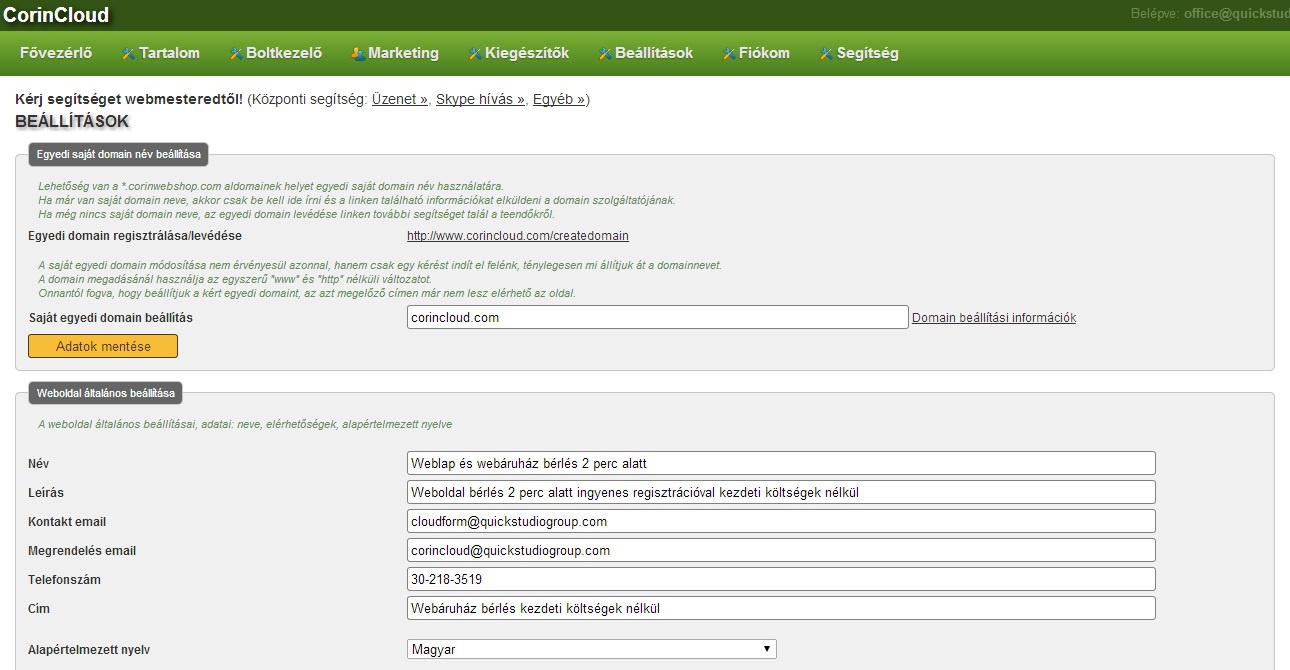
Task: Click the "Egyedi saját domain név beállítása" section title
Action: [119, 155]
